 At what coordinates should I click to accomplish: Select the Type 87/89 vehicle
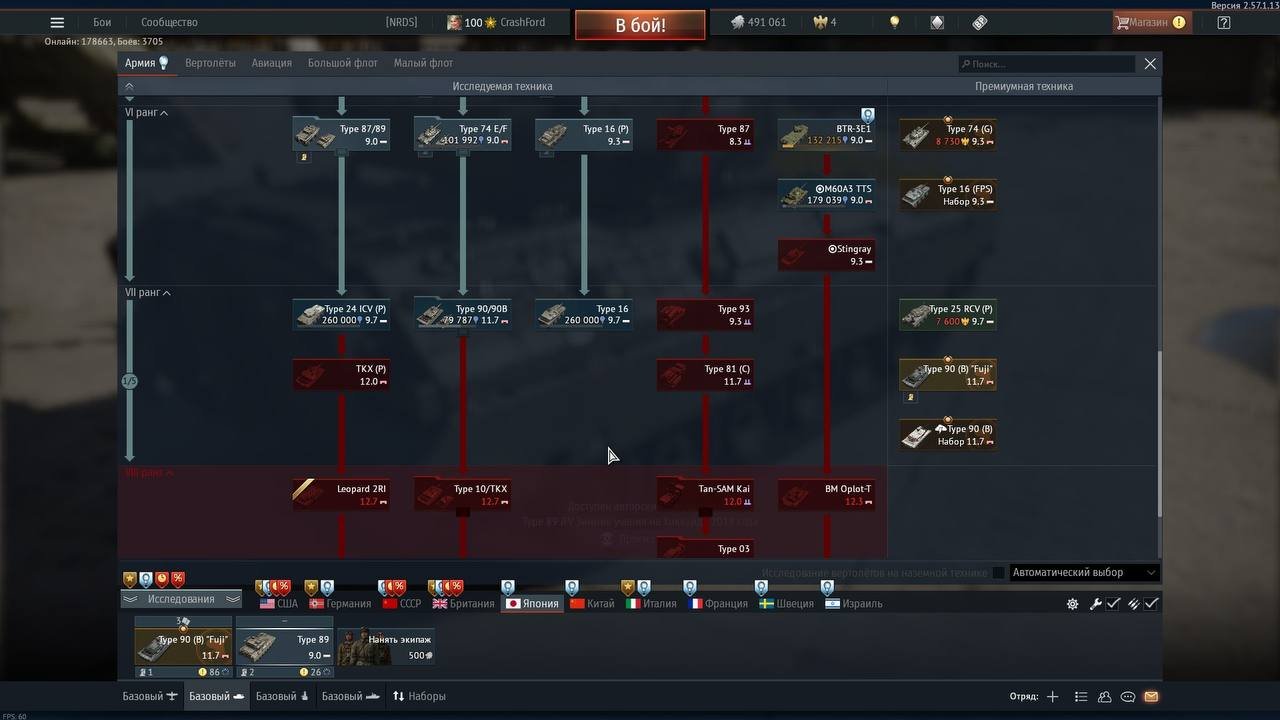click(341, 135)
